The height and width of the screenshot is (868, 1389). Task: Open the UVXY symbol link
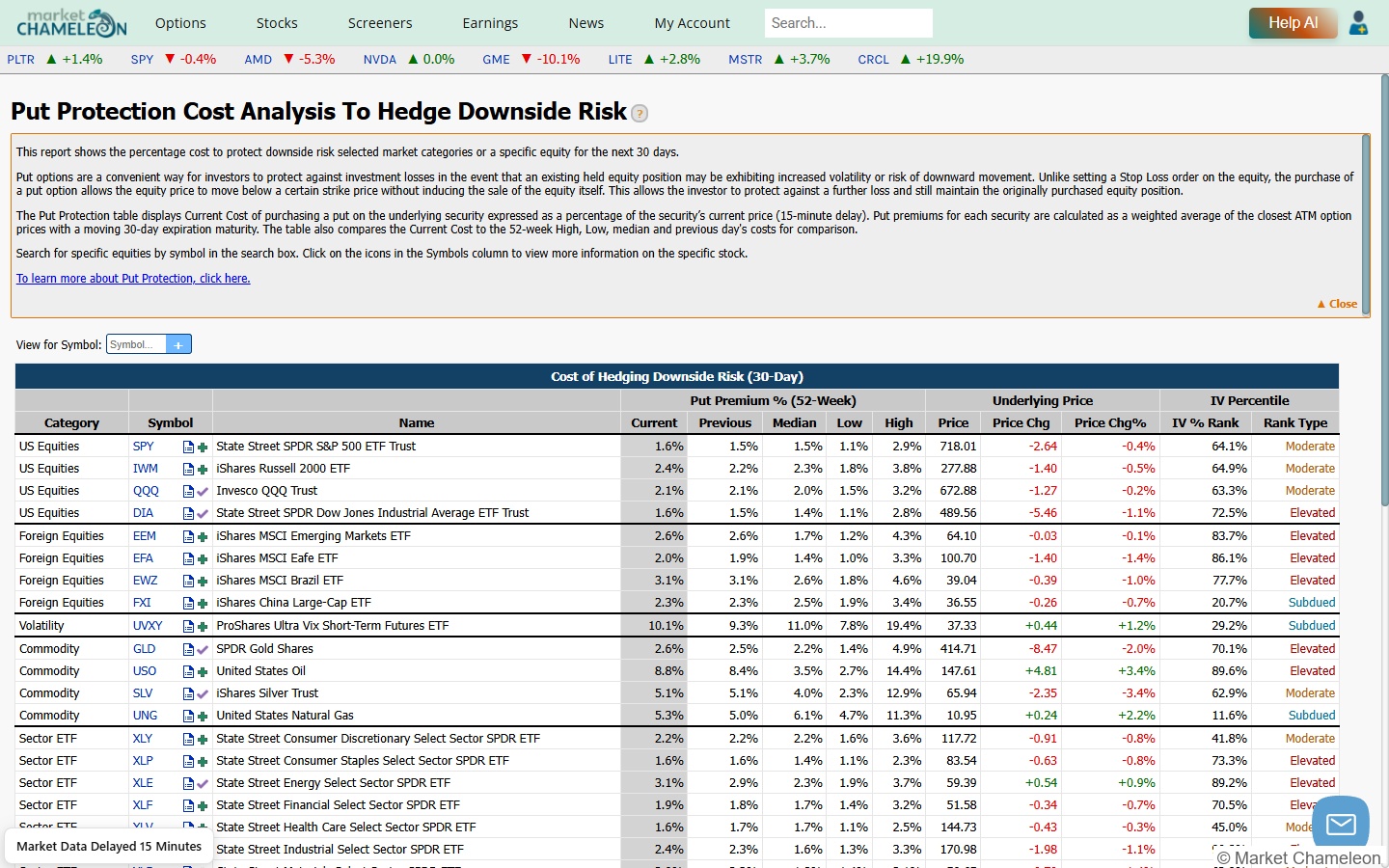148,627
